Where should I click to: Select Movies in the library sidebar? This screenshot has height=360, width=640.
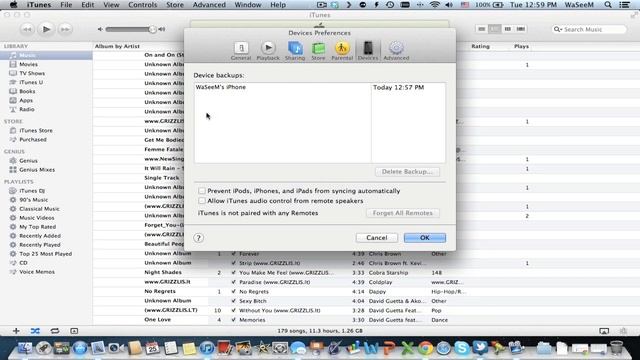click(28, 64)
